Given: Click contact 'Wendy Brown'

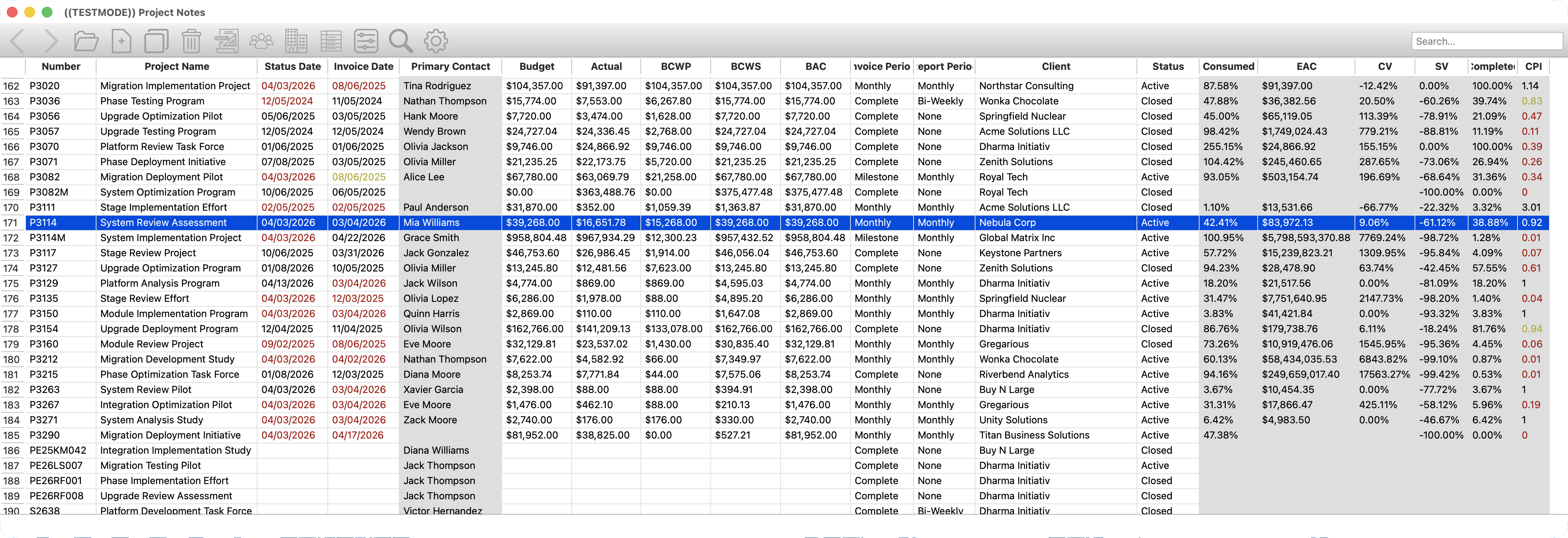Looking at the screenshot, I should tap(435, 131).
